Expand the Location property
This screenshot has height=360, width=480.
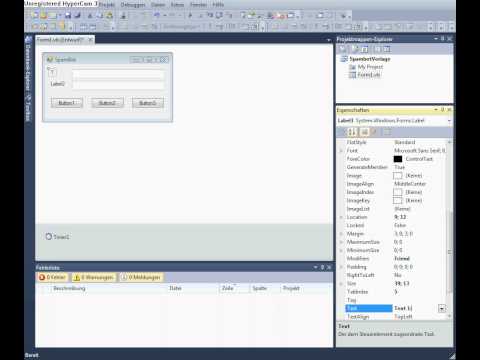click(x=341, y=217)
